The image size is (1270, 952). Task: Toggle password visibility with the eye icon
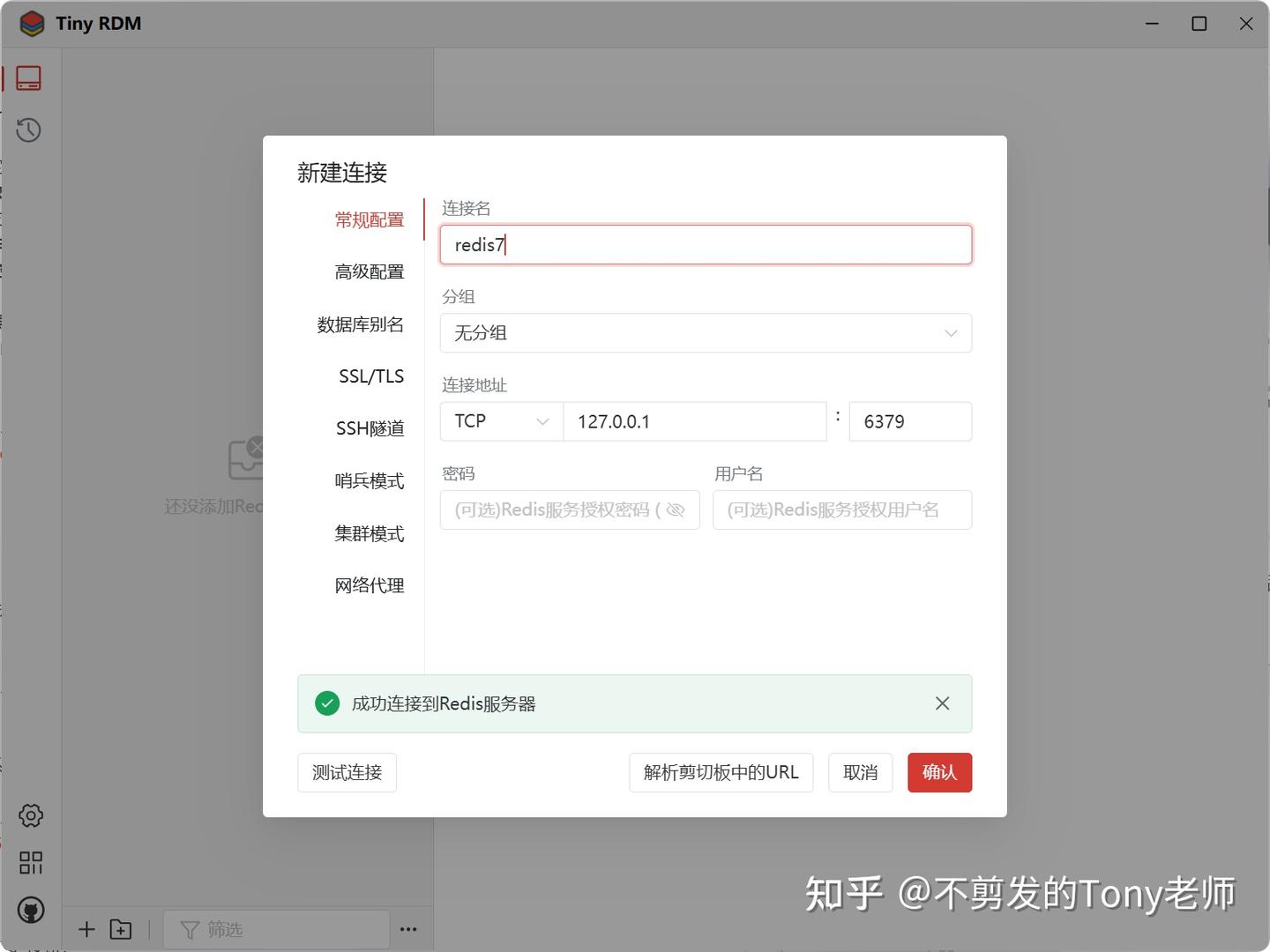tap(676, 509)
